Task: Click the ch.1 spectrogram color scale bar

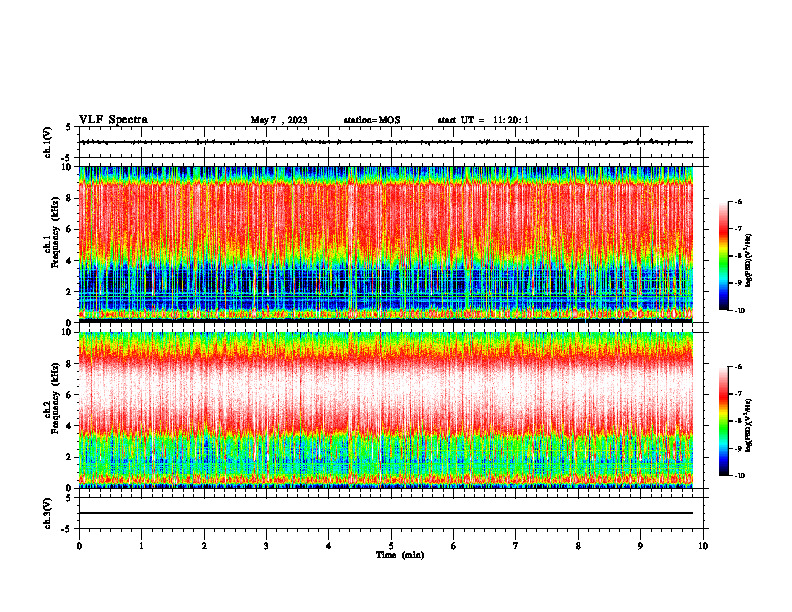Action: click(x=723, y=256)
